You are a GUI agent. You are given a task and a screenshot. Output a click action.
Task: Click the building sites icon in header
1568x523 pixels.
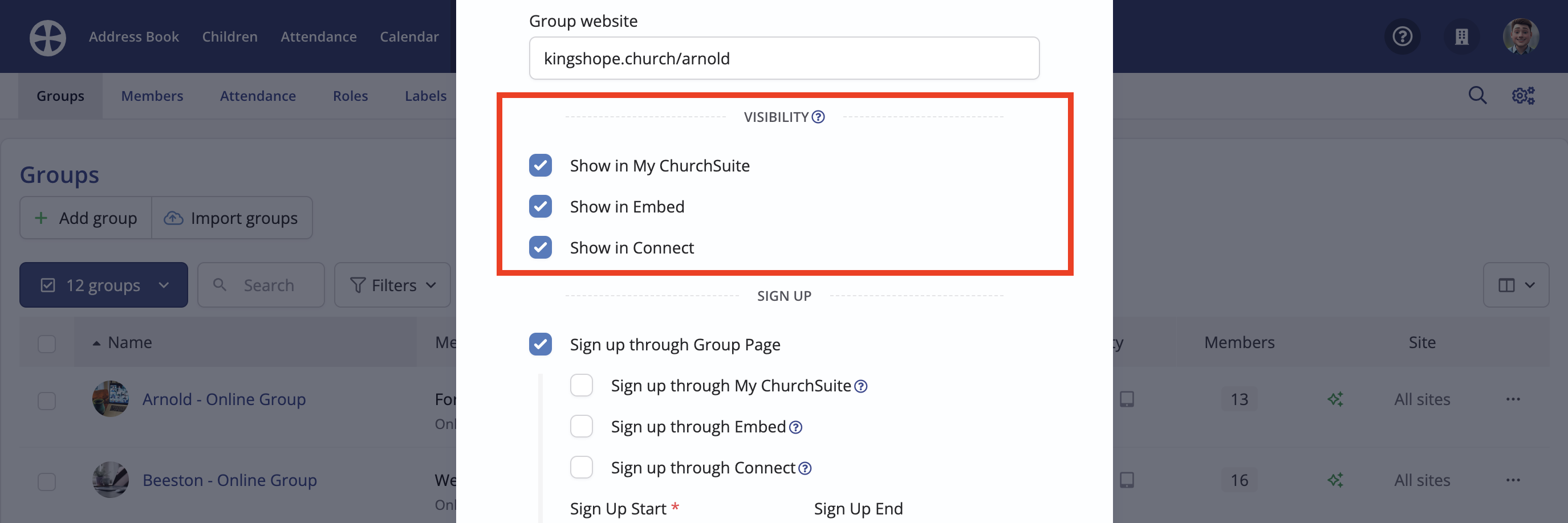[x=1461, y=37]
